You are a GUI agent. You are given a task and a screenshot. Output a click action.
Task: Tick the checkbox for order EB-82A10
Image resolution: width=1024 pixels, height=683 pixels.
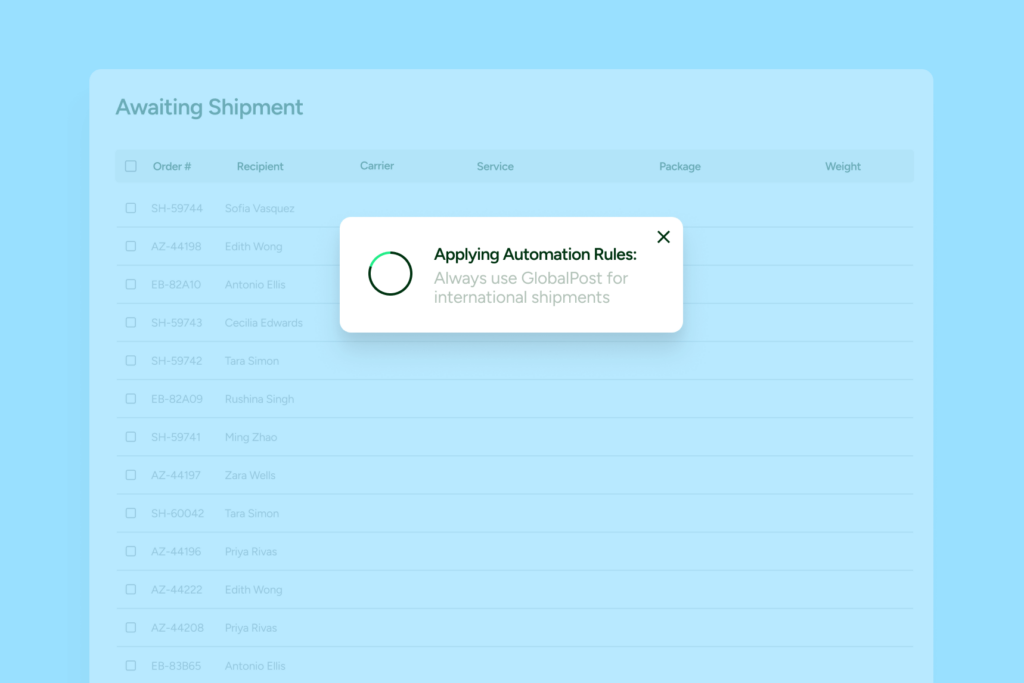point(131,284)
